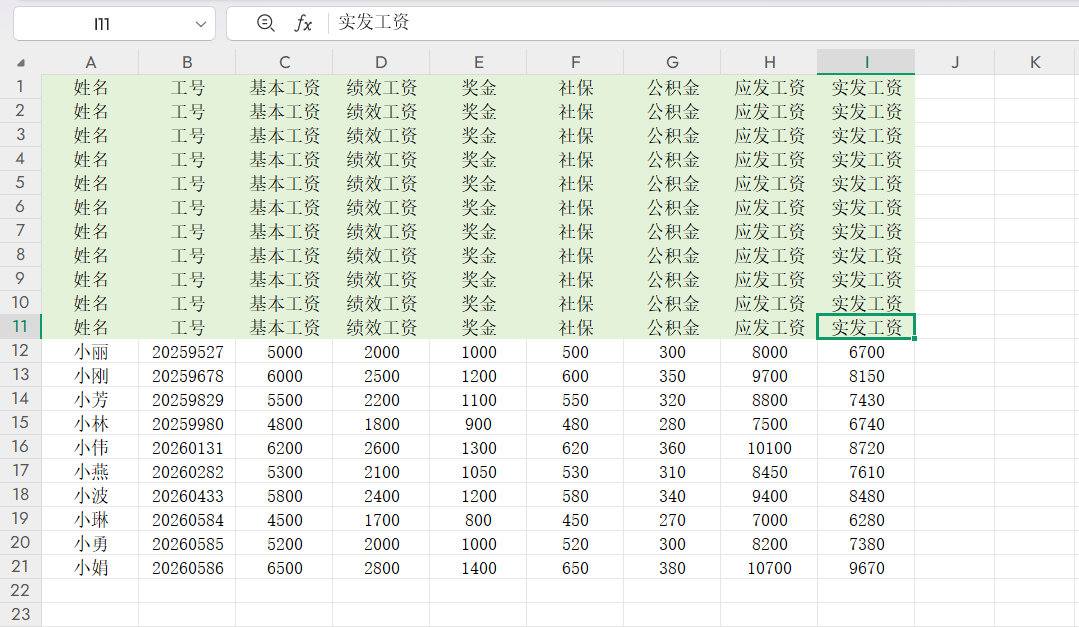Select column I header

(866, 62)
